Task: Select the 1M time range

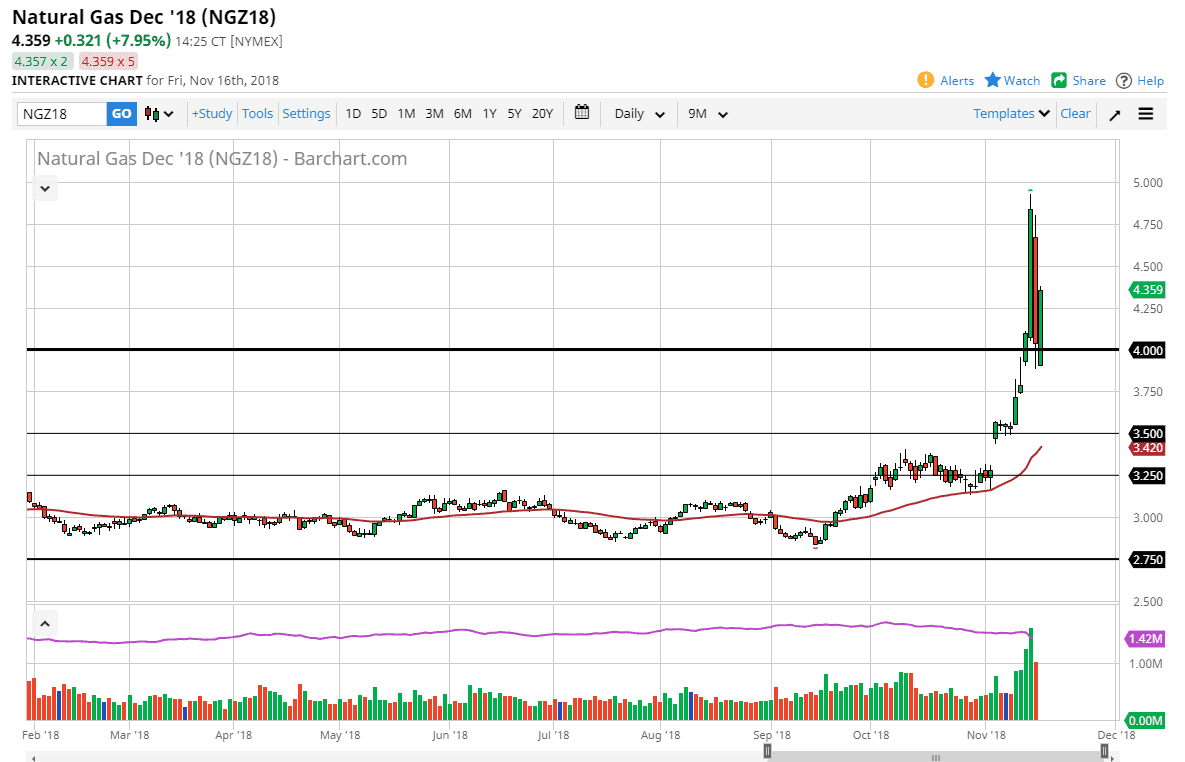Action: [x=406, y=113]
